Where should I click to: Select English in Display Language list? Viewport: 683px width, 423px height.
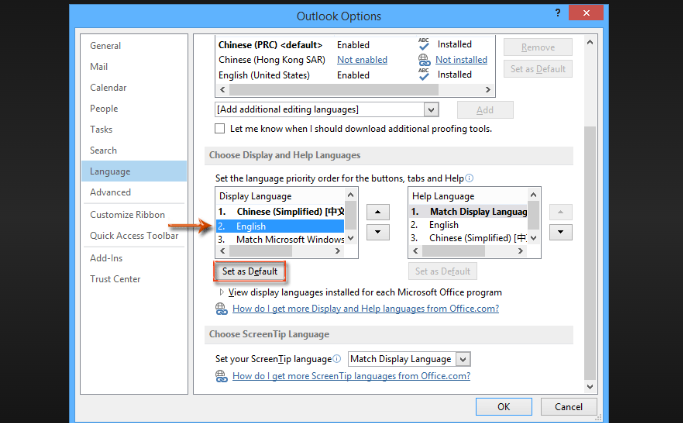click(x=281, y=226)
